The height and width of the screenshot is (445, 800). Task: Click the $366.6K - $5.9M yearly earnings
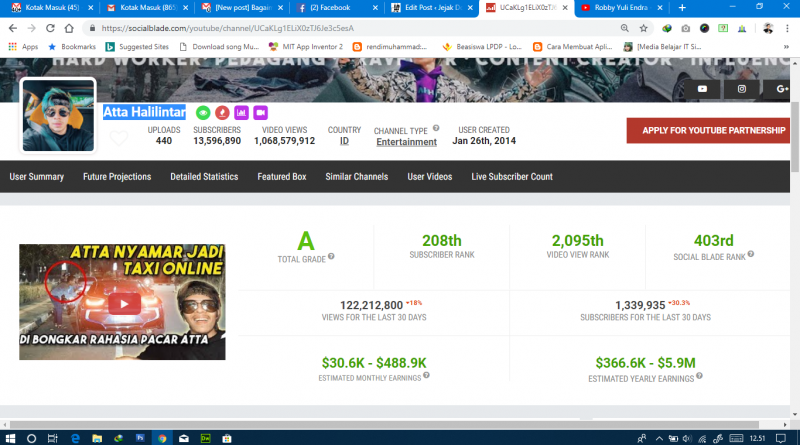click(645, 363)
